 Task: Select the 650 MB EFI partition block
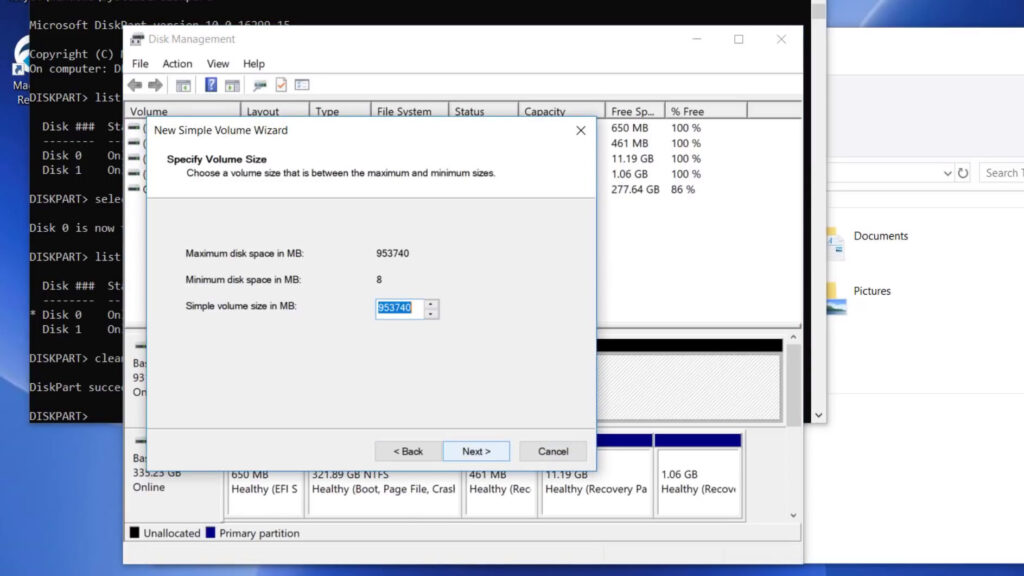(265, 494)
